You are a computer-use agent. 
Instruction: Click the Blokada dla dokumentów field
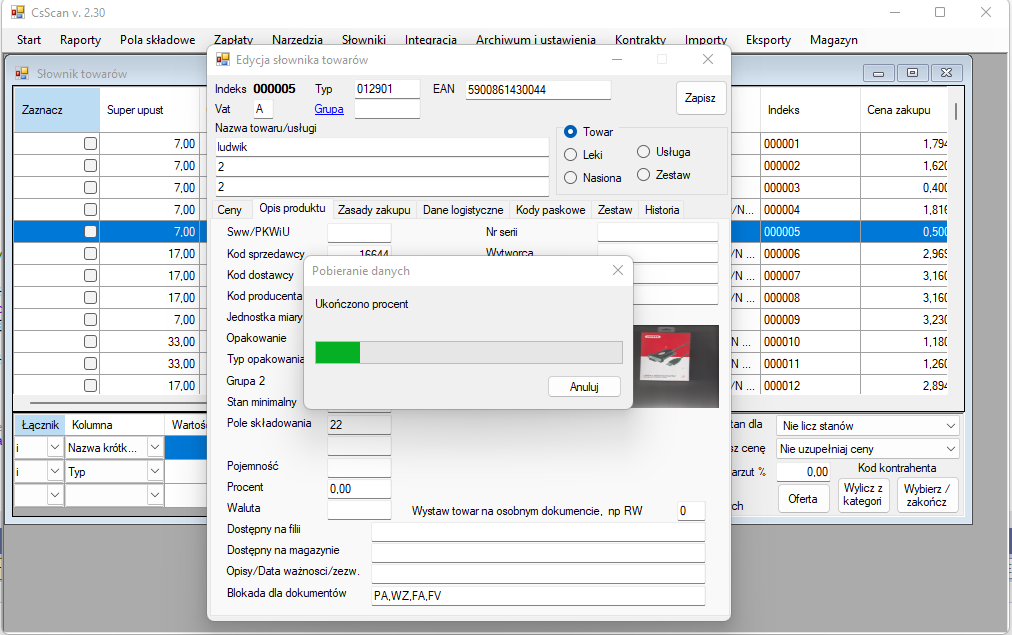point(538,596)
